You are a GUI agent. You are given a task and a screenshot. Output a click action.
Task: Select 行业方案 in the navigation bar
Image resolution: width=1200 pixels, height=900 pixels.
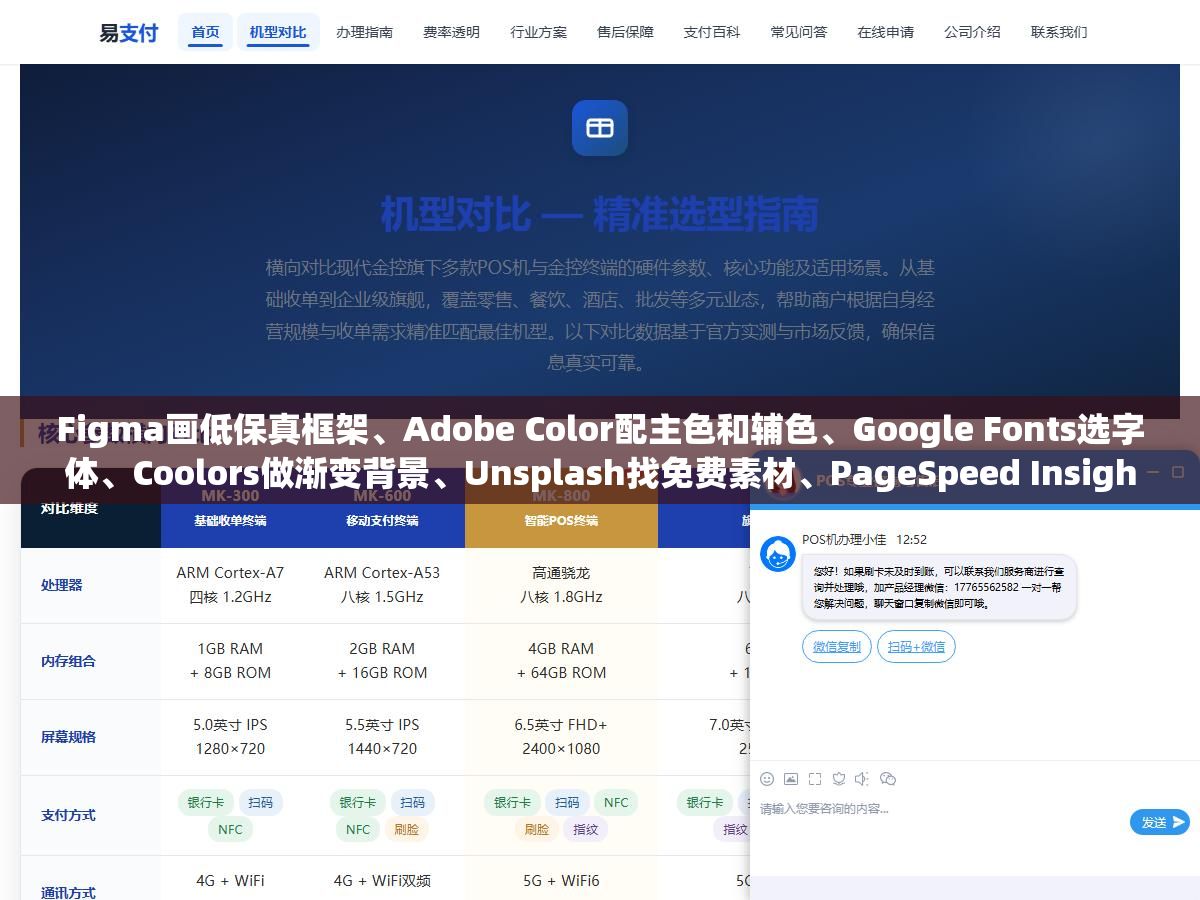click(538, 32)
